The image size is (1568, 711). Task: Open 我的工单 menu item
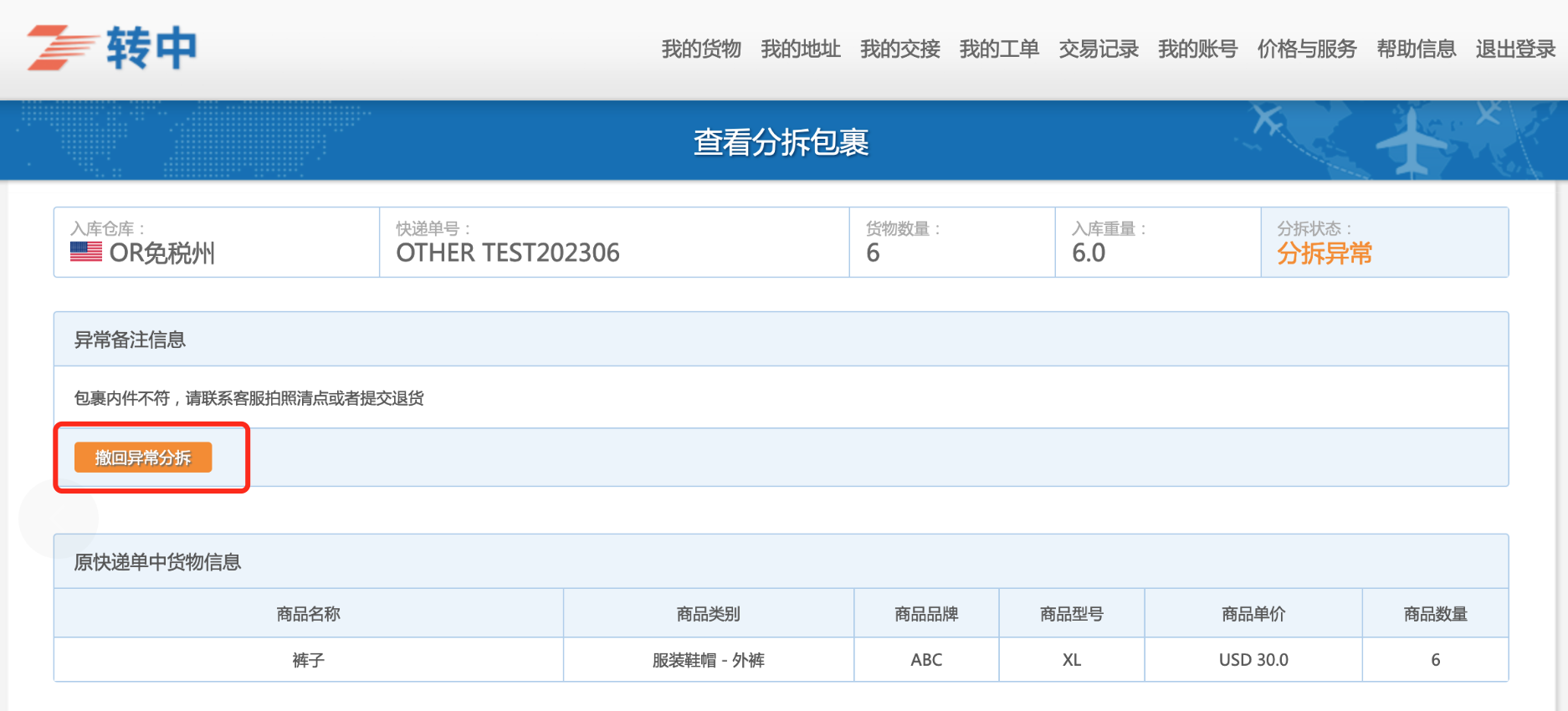(x=999, y=49)
